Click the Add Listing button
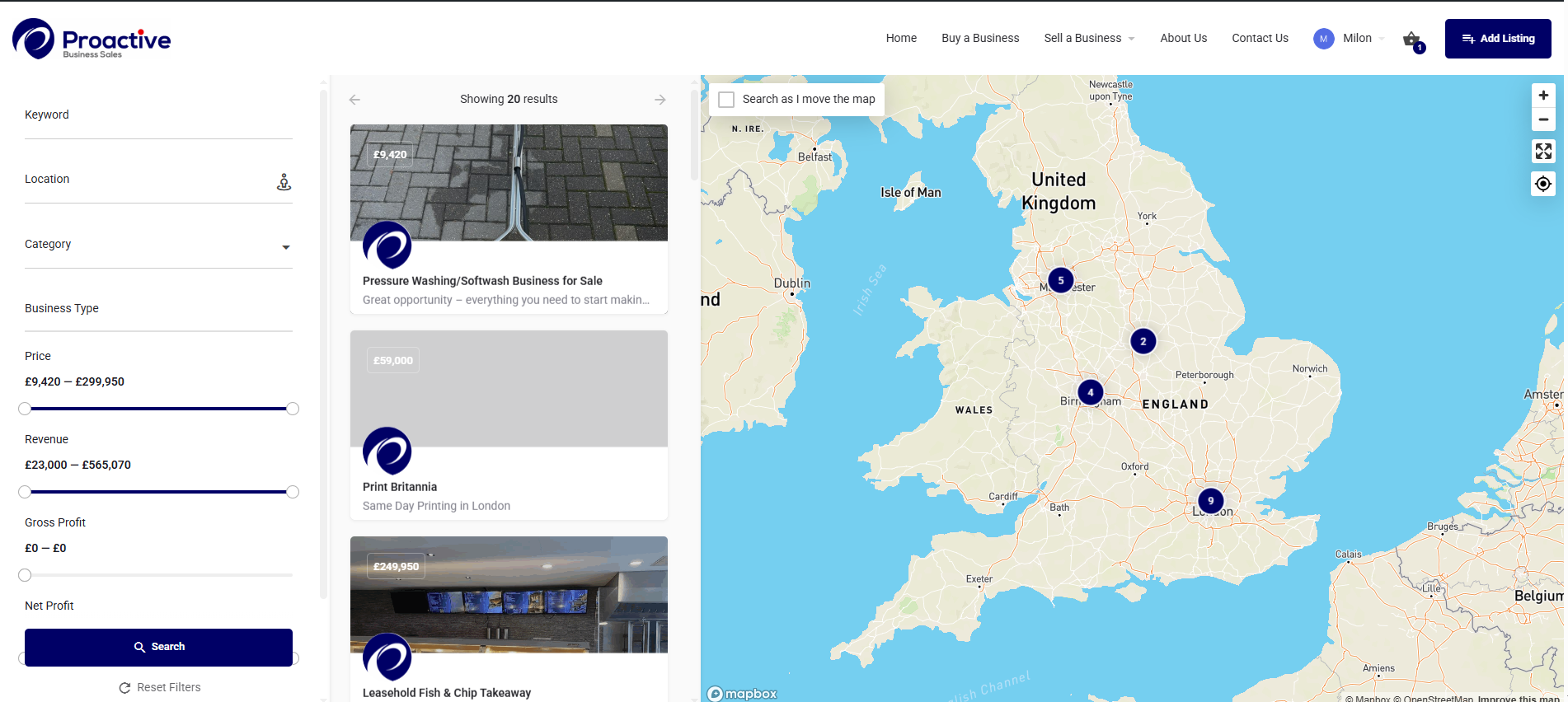This screenshot has height=702, width=1568. pyautogui.click(x=1497, y=39)
